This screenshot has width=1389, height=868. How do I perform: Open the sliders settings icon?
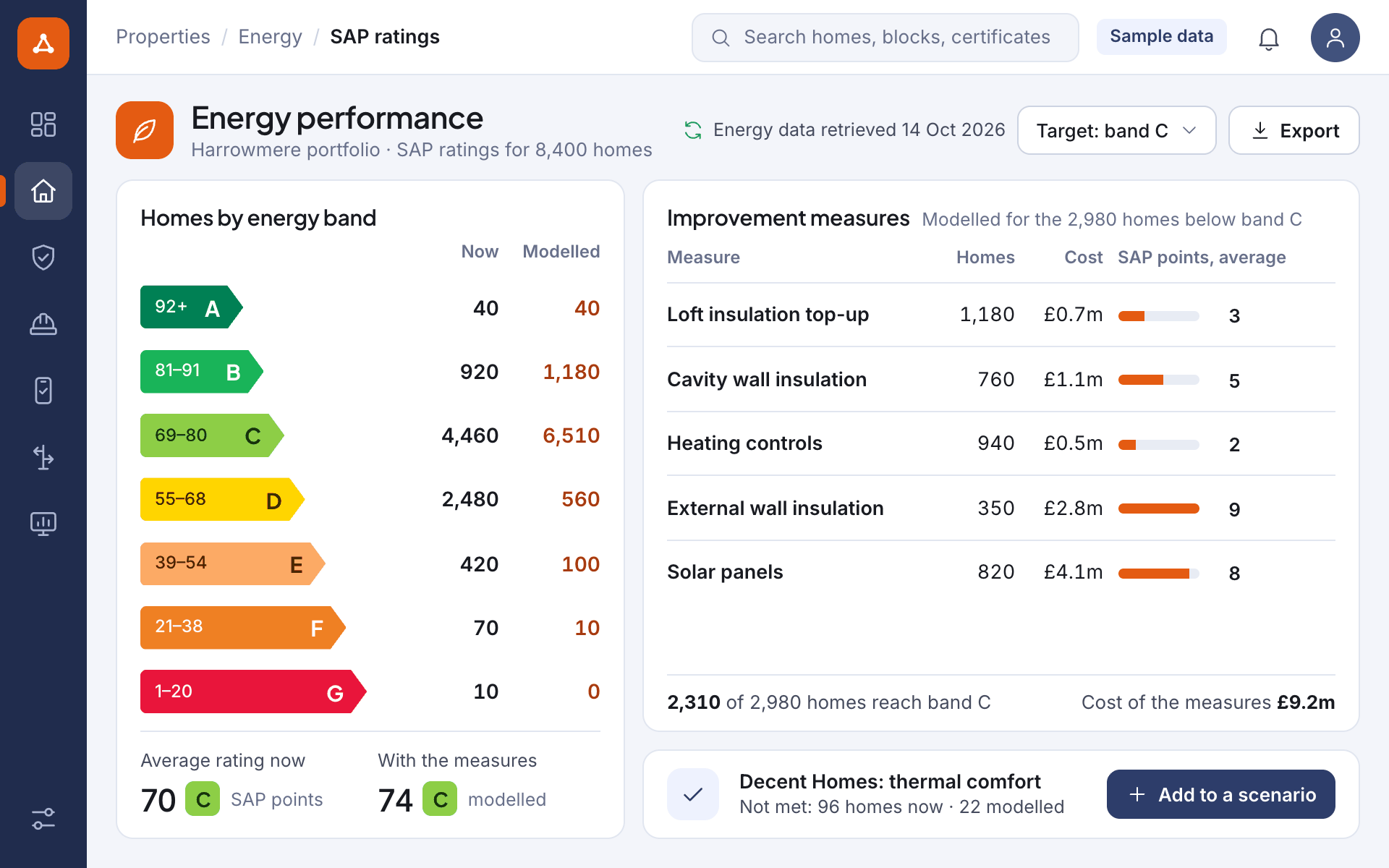pyautogui.click(x=43, y=819)
